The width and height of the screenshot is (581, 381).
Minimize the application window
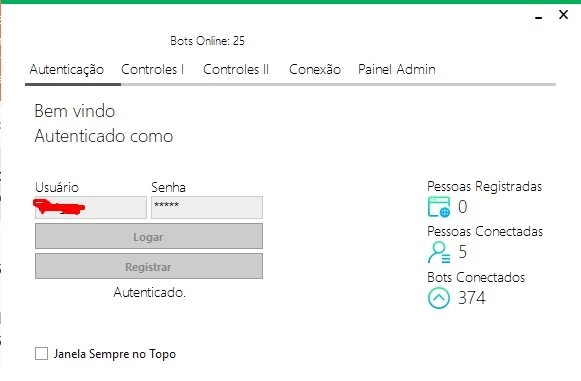pos(539,16)
